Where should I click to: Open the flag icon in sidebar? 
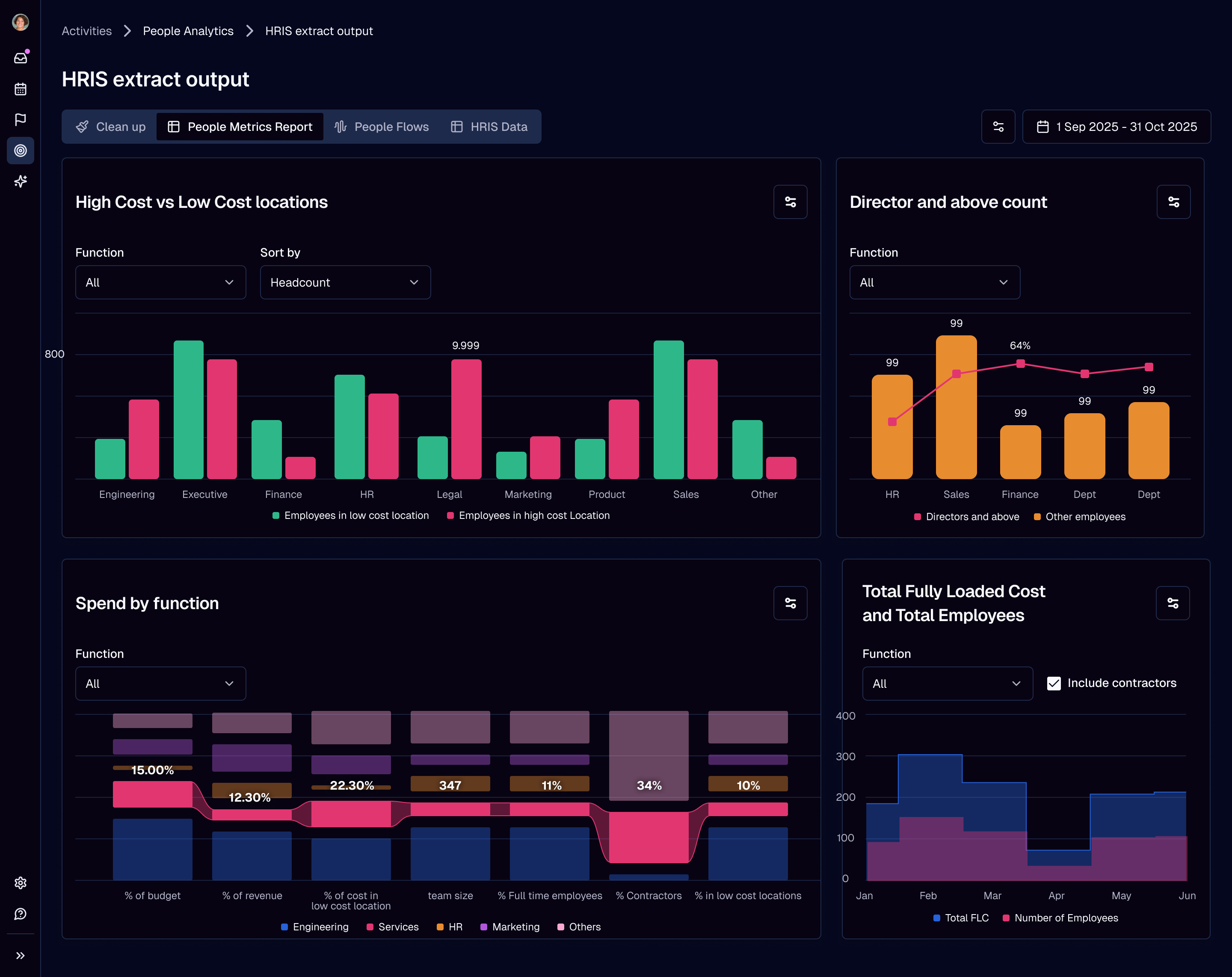pos(21,119)
